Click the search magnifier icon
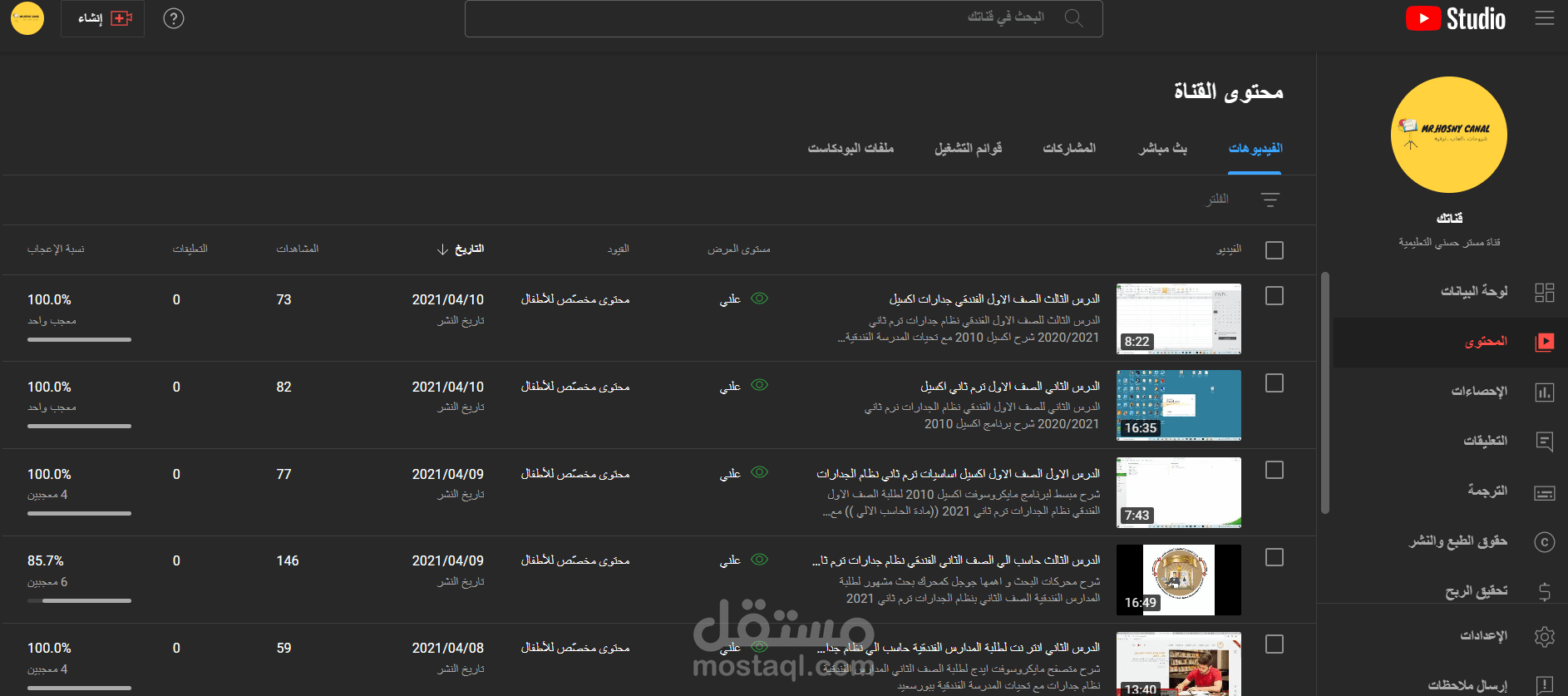 [1073, 18]
